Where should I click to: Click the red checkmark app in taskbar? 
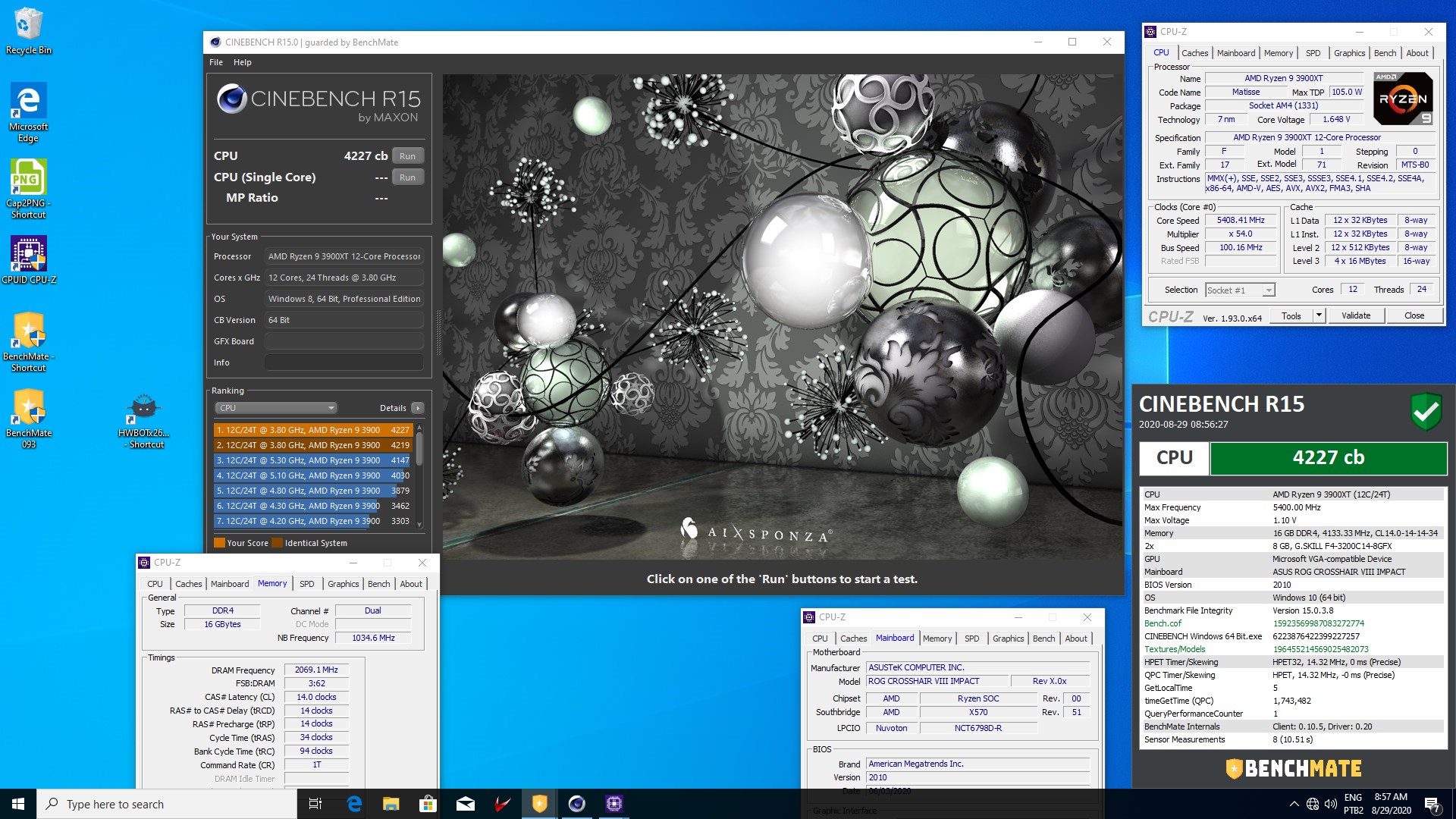pyautogui.click(x=503, y=804)
